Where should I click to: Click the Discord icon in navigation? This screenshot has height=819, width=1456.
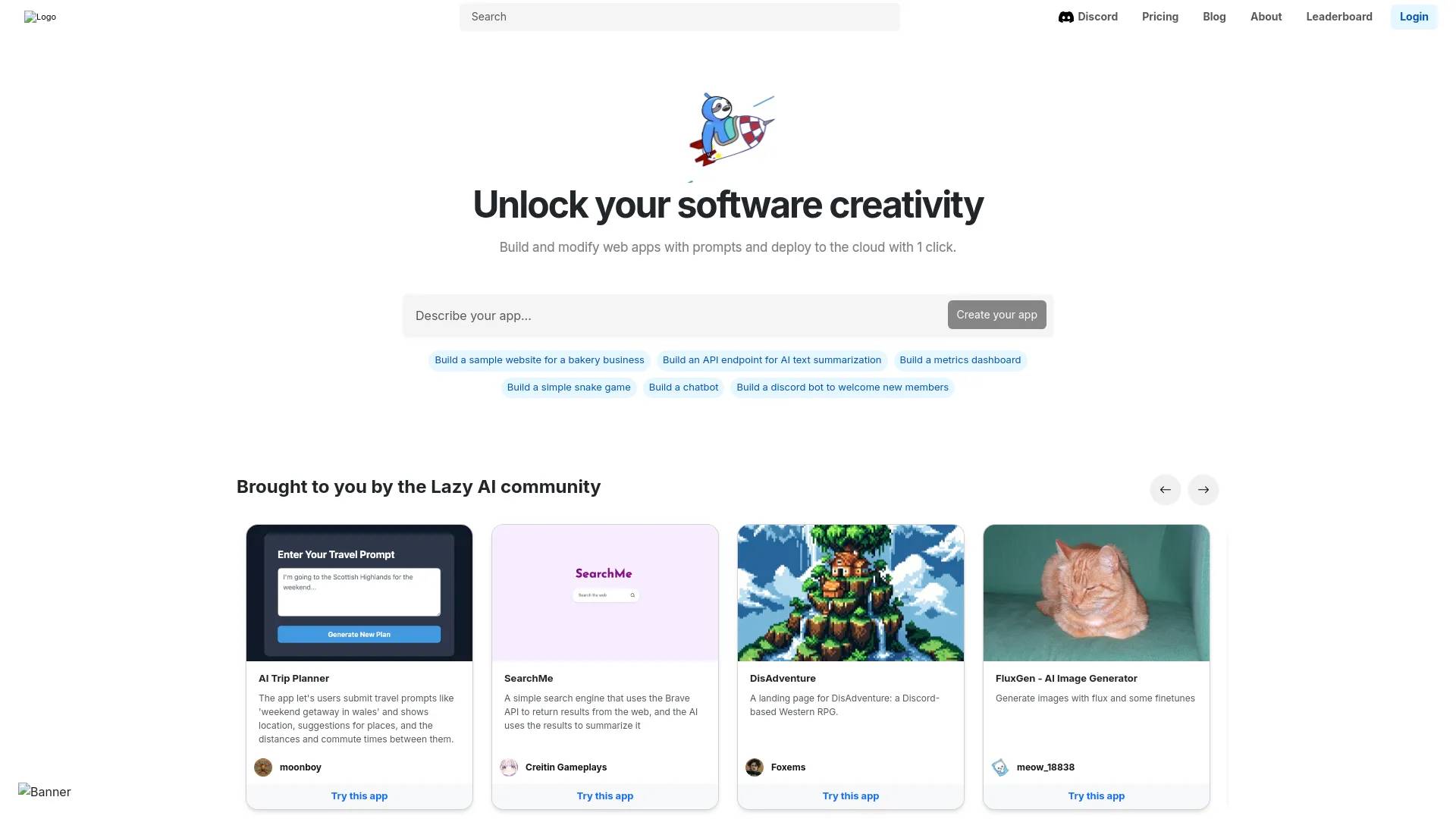point(1065,16)
